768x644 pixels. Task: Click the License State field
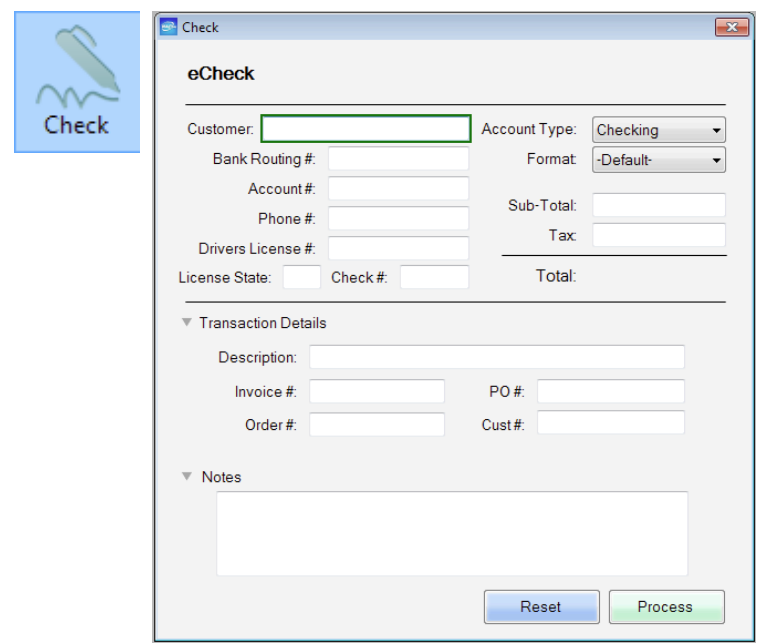coord(301,277)
